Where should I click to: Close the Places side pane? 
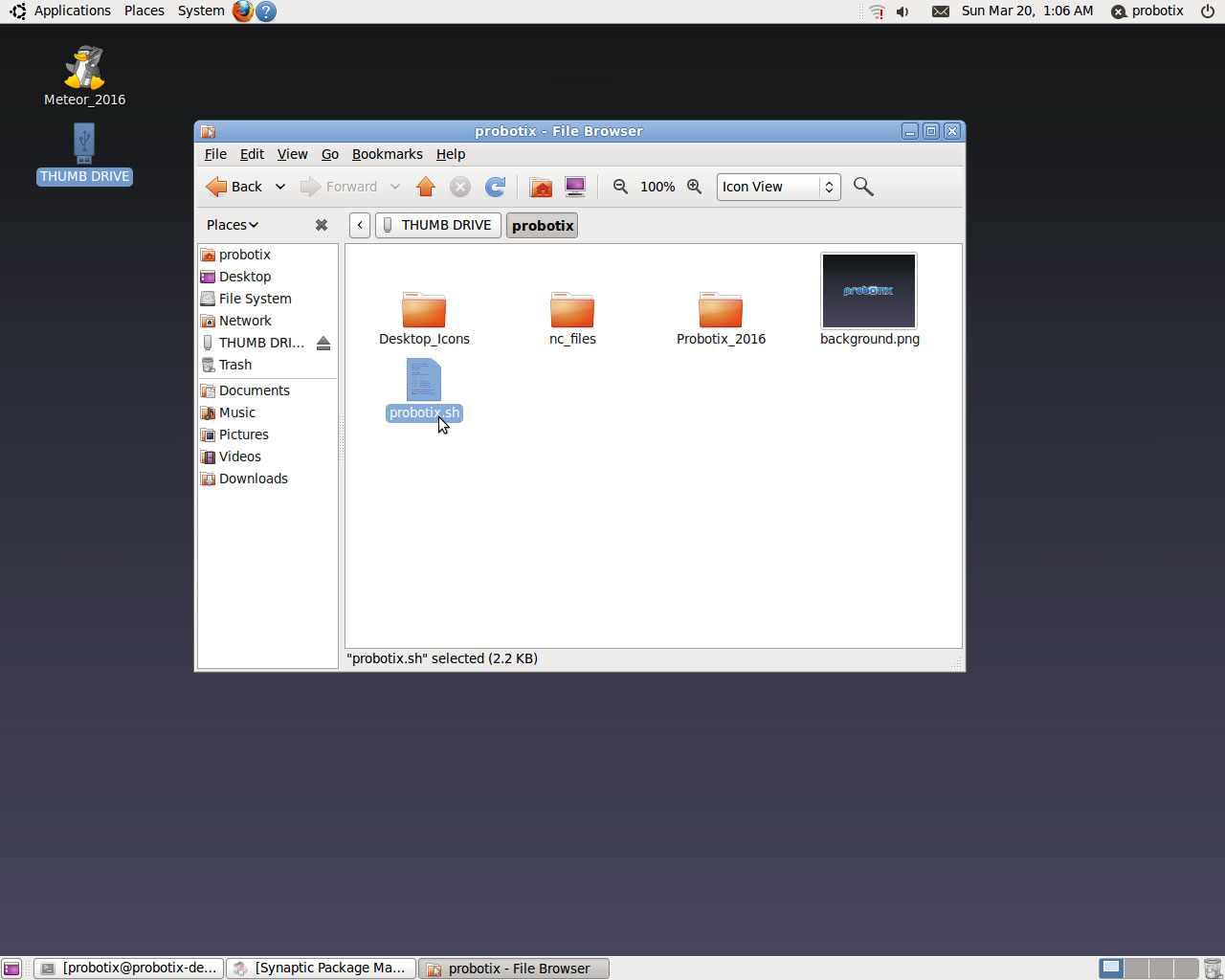coord(322,225)
